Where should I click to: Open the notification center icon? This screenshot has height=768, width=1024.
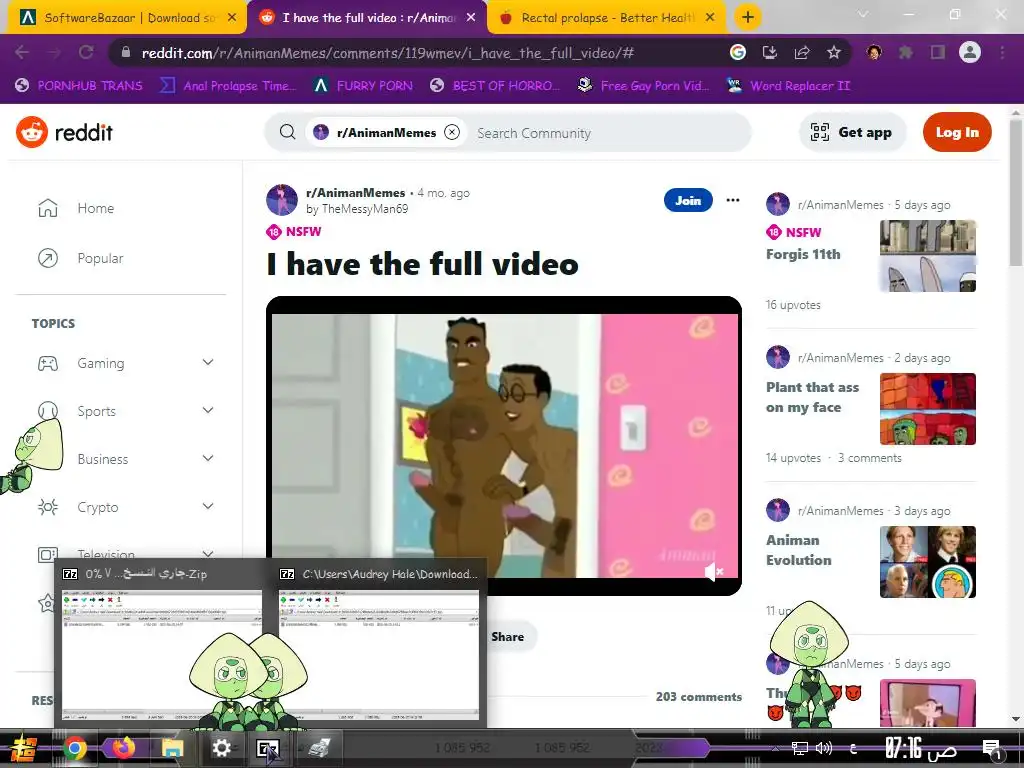tap(991, 748)
